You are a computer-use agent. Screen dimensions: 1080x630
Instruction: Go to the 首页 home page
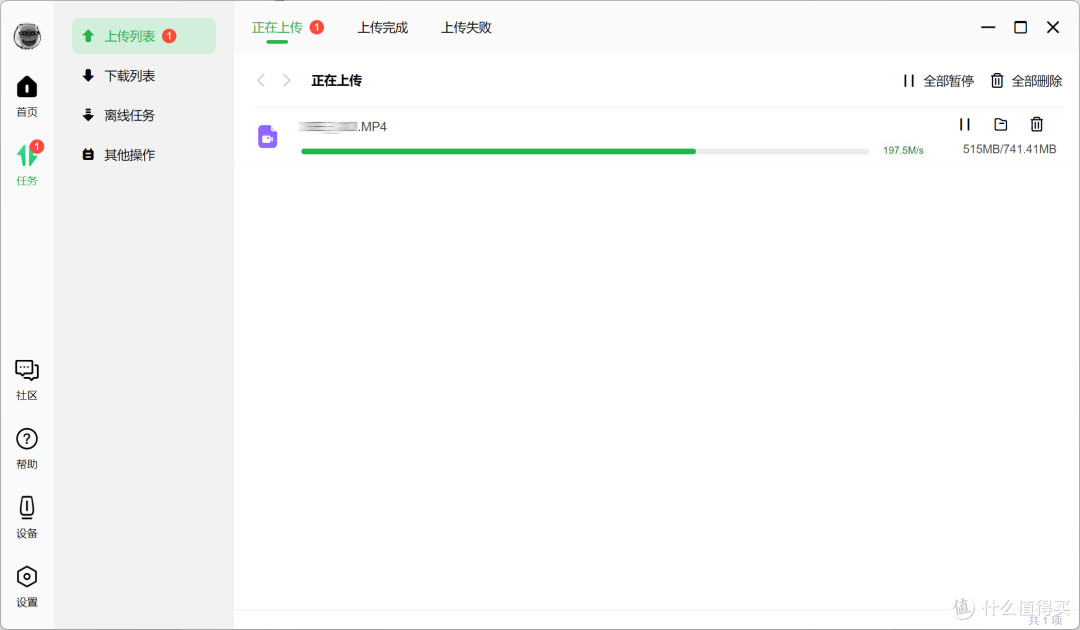pyautogui.click(x=27, y=96)
